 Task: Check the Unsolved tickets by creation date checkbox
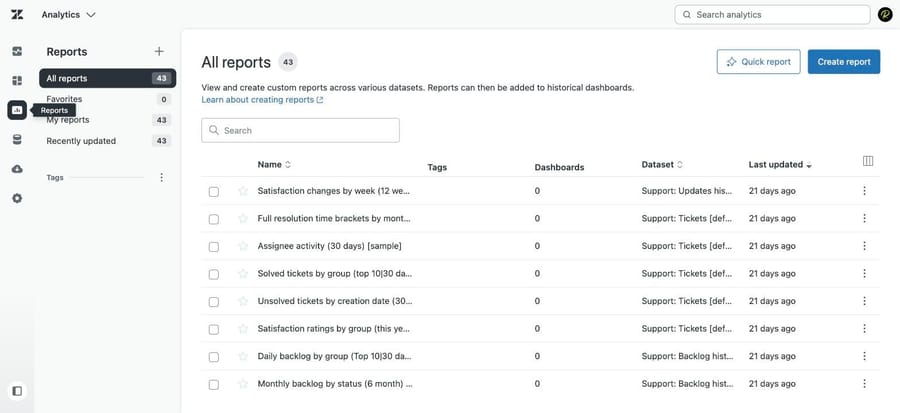click(x=214, y=302)
